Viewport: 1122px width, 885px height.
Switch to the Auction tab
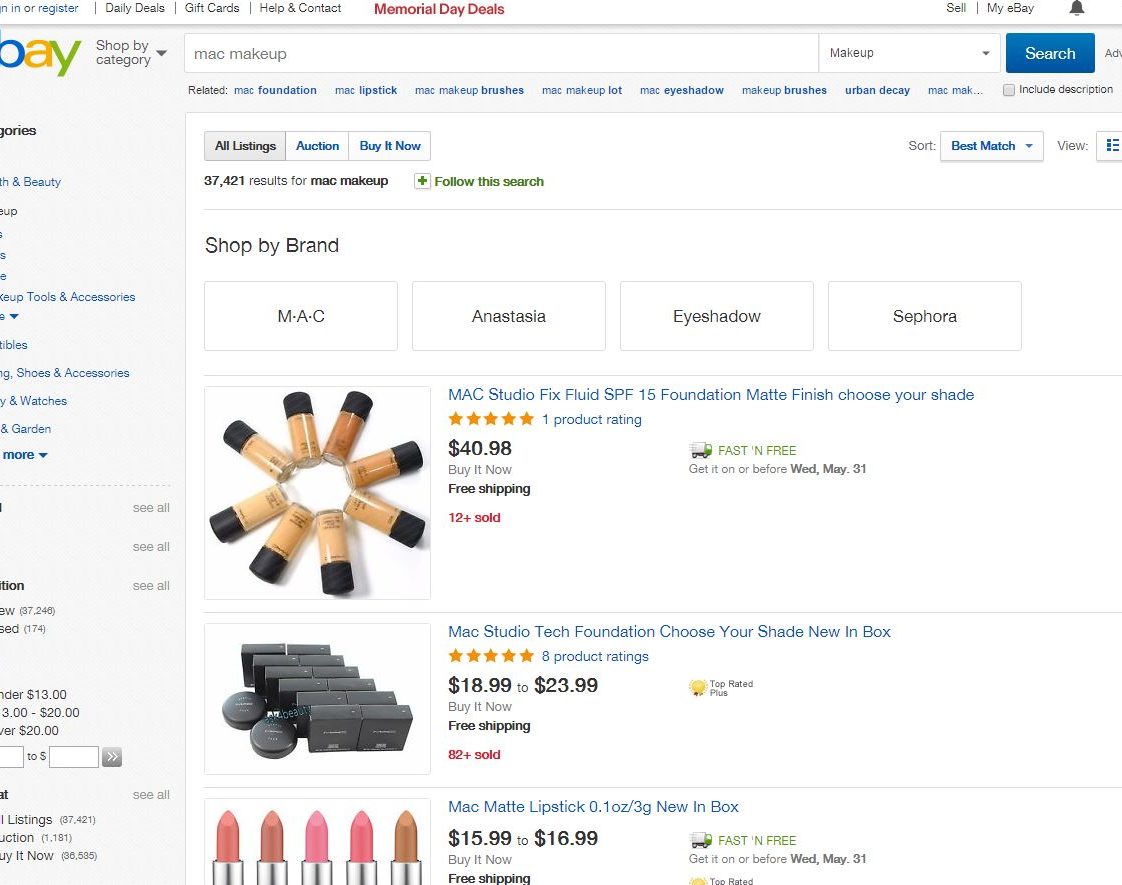point(317,146)
